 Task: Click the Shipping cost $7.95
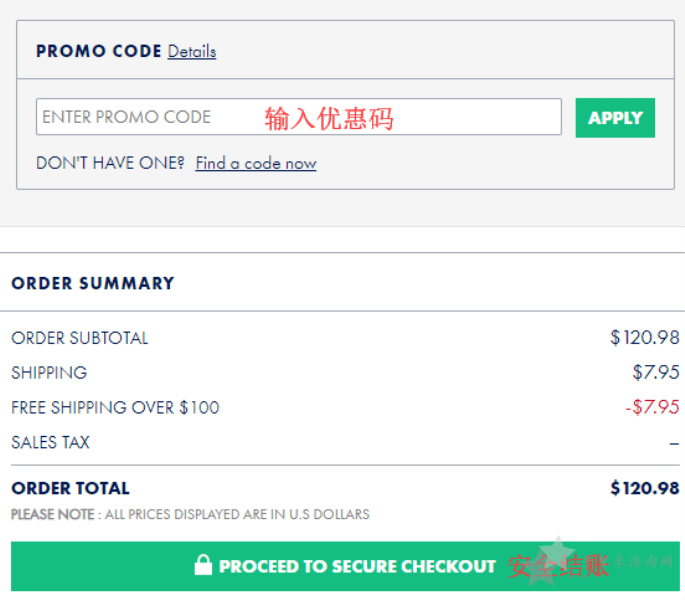[x=656, y=372]
